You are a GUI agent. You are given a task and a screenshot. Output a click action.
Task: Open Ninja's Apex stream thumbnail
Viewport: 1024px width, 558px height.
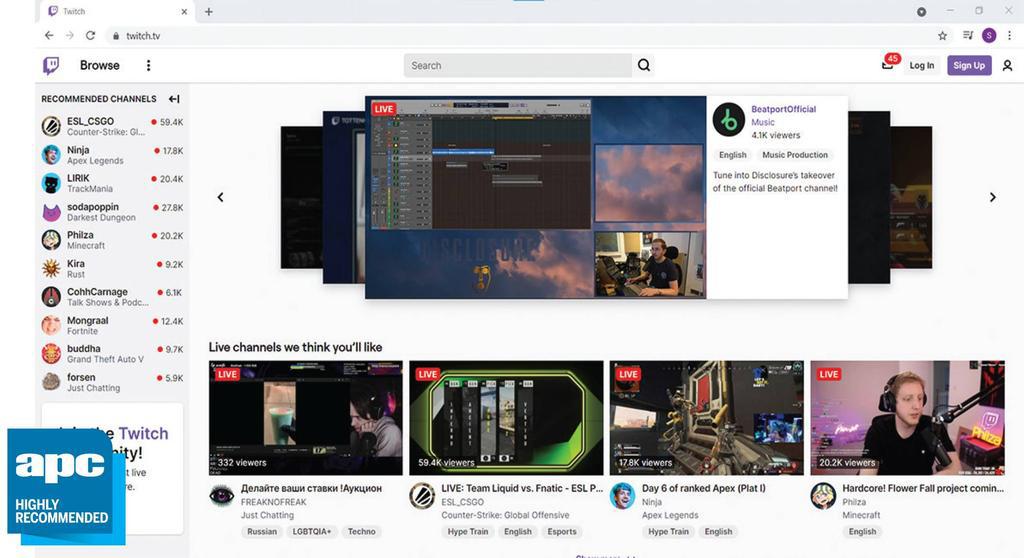point(707,418)
